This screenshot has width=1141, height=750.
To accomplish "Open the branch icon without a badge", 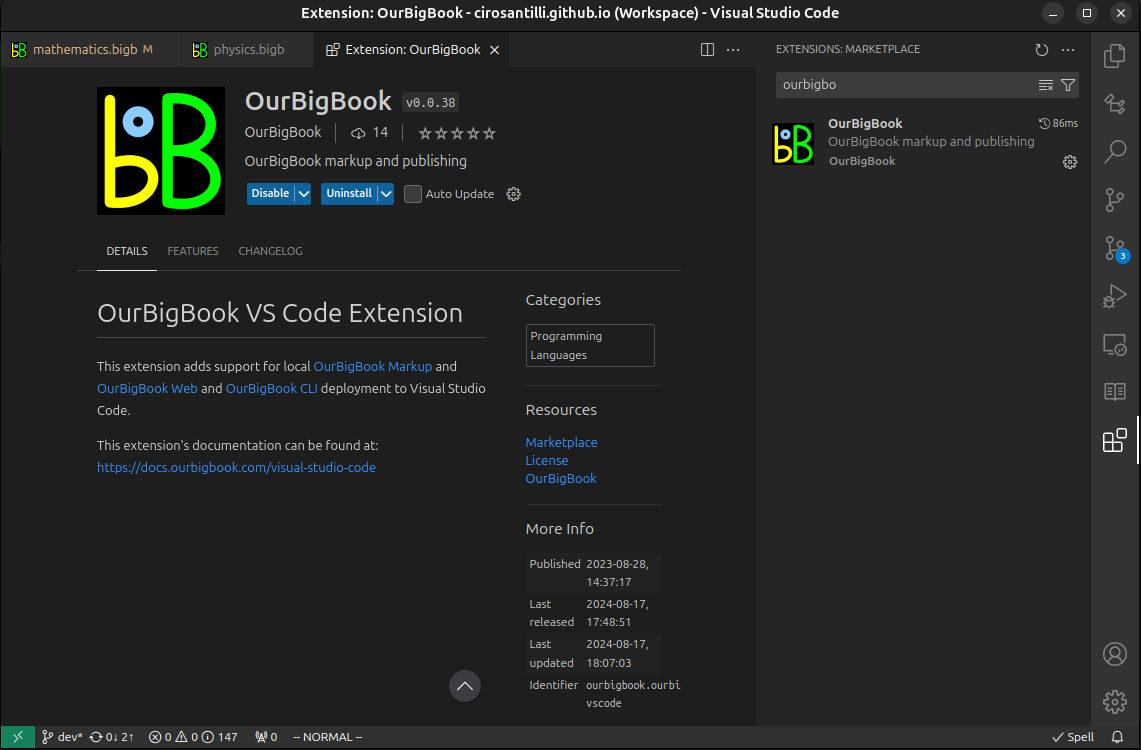I will pos(1114,199).
